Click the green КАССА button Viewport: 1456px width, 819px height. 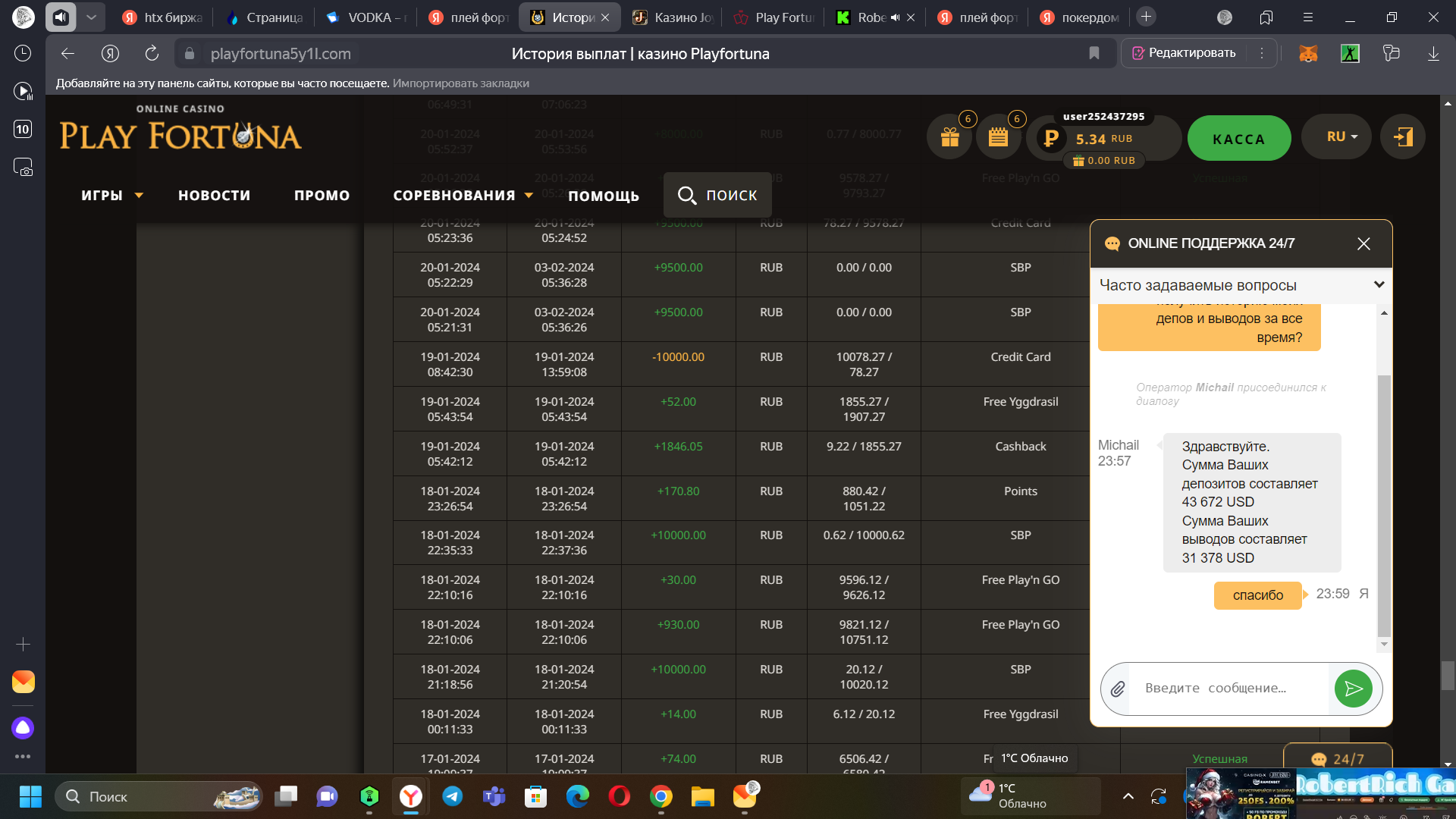pos(1238,139)
